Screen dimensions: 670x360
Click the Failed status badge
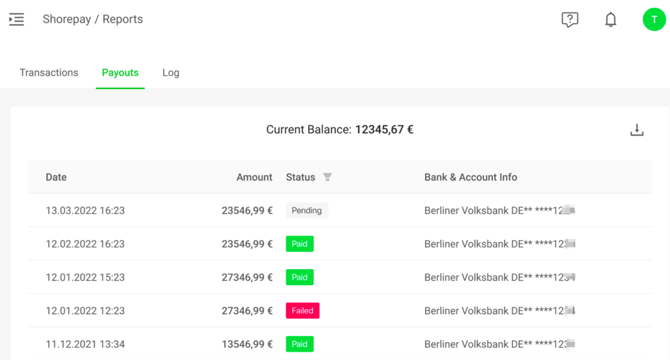pos(303,310)
